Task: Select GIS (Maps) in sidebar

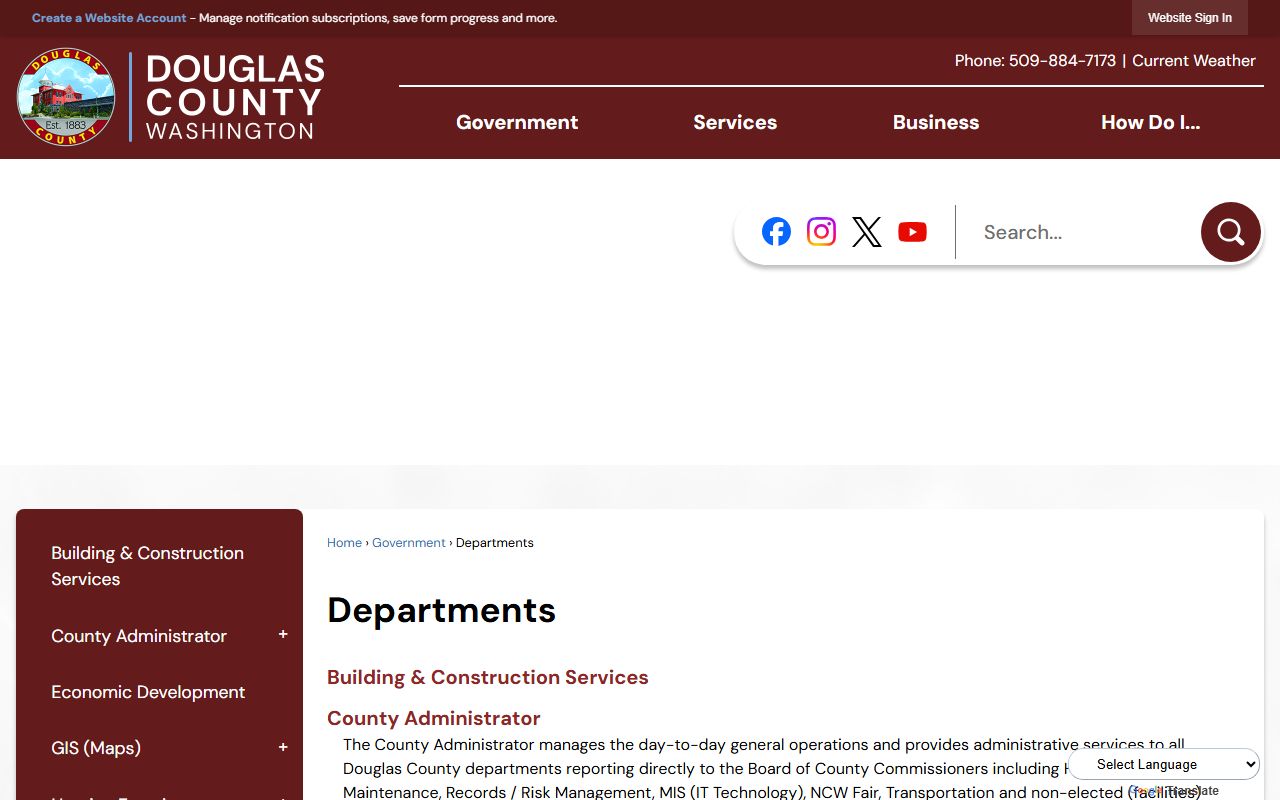Action: tap(96, 748)
